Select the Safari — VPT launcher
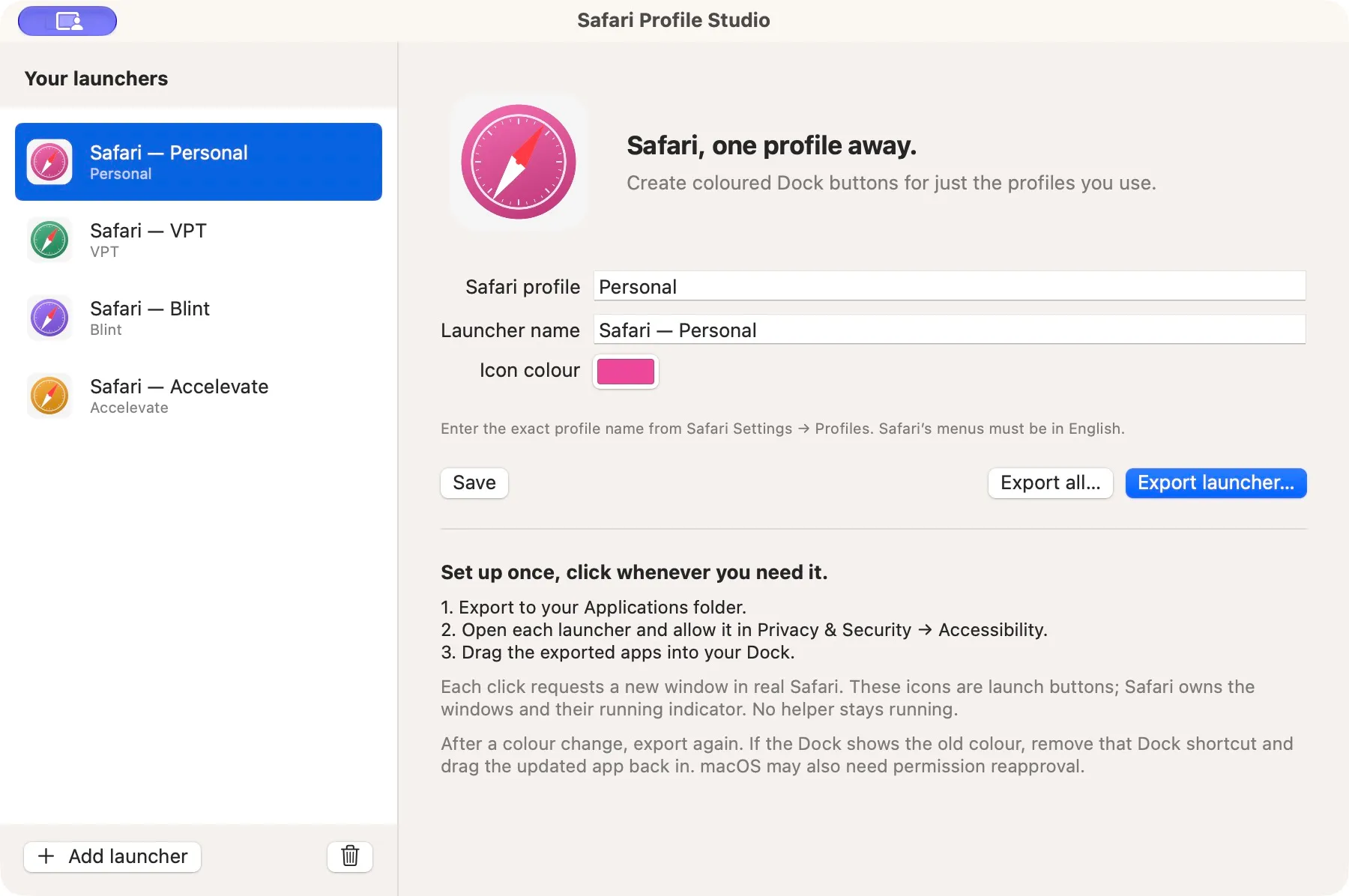The height and width of the screenshot is (896, 1349). (x=199, y=240)
